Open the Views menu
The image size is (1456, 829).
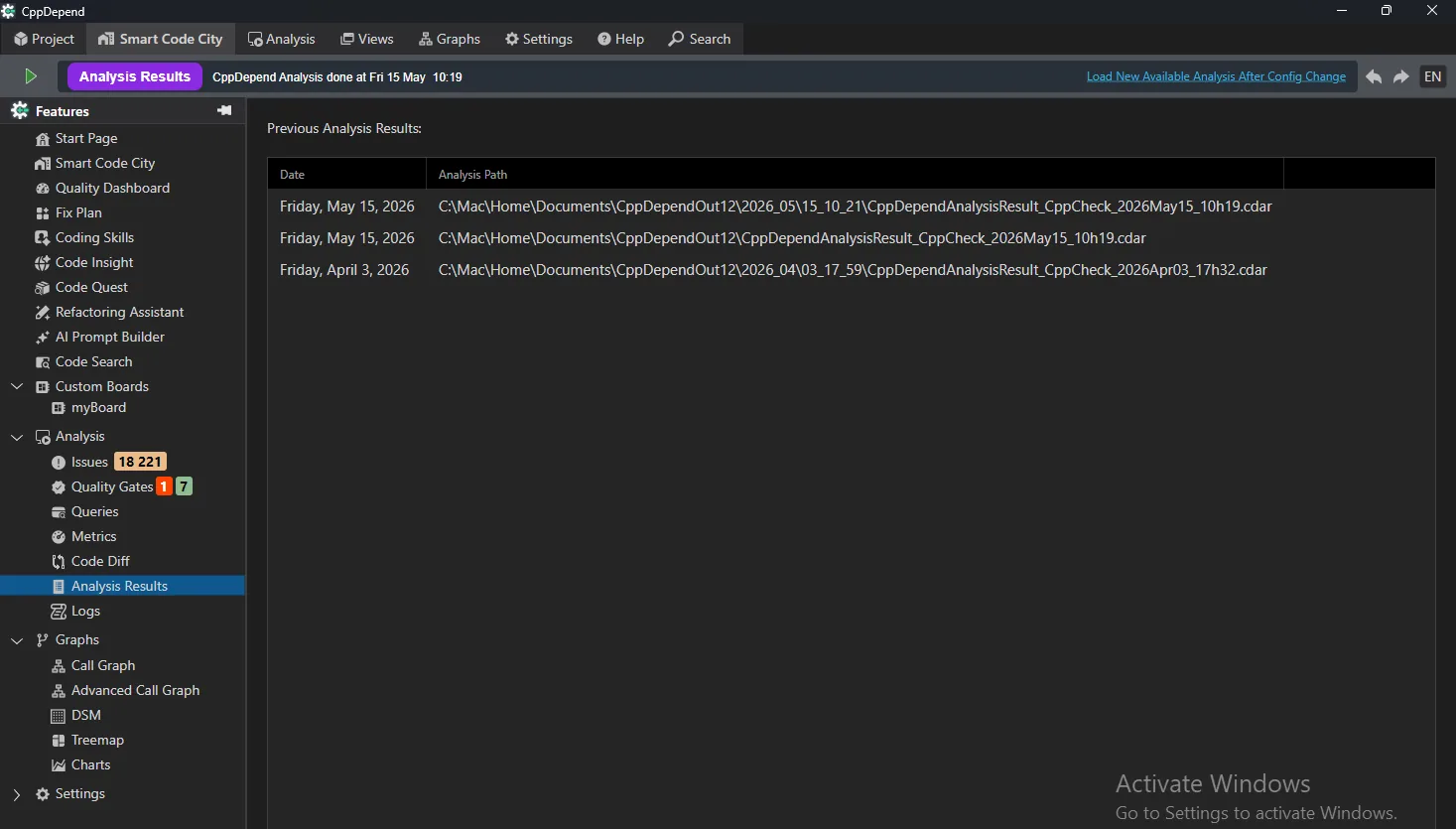click(x=366, y=39)
